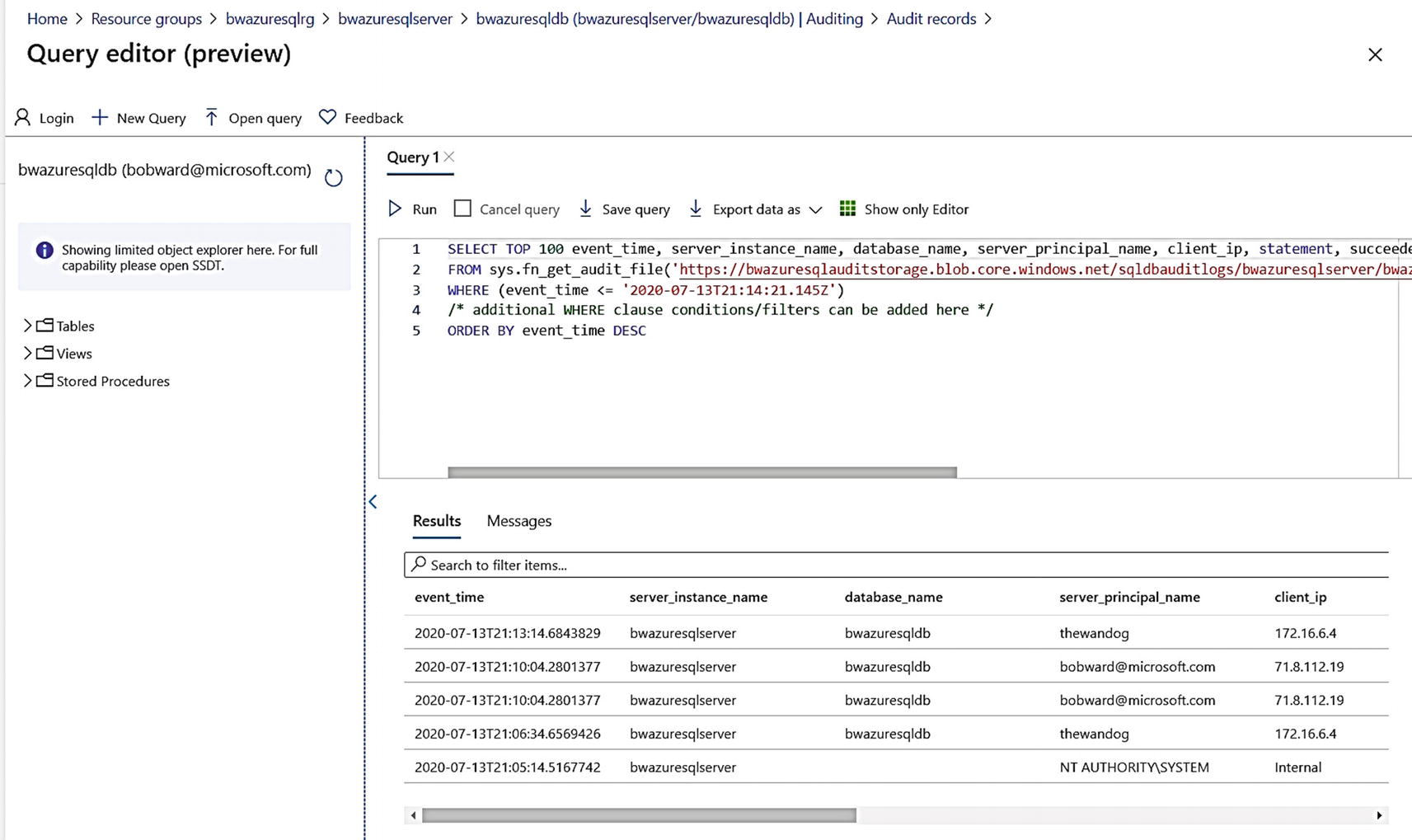1412x840 pixels.
Task: Click the Stored Procedures folder icon
Action: (x=45, y=380)
